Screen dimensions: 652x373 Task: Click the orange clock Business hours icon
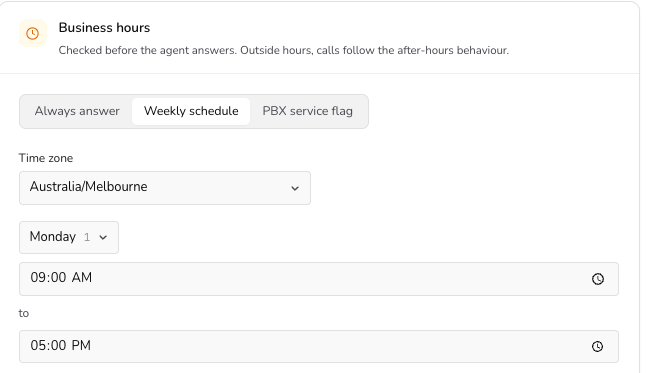[x=33, y=33]
